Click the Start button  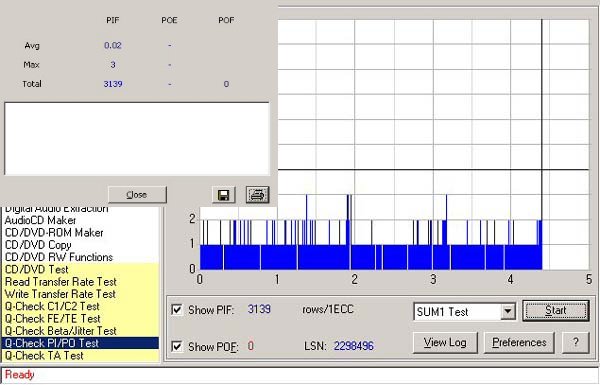pos(556,310)
